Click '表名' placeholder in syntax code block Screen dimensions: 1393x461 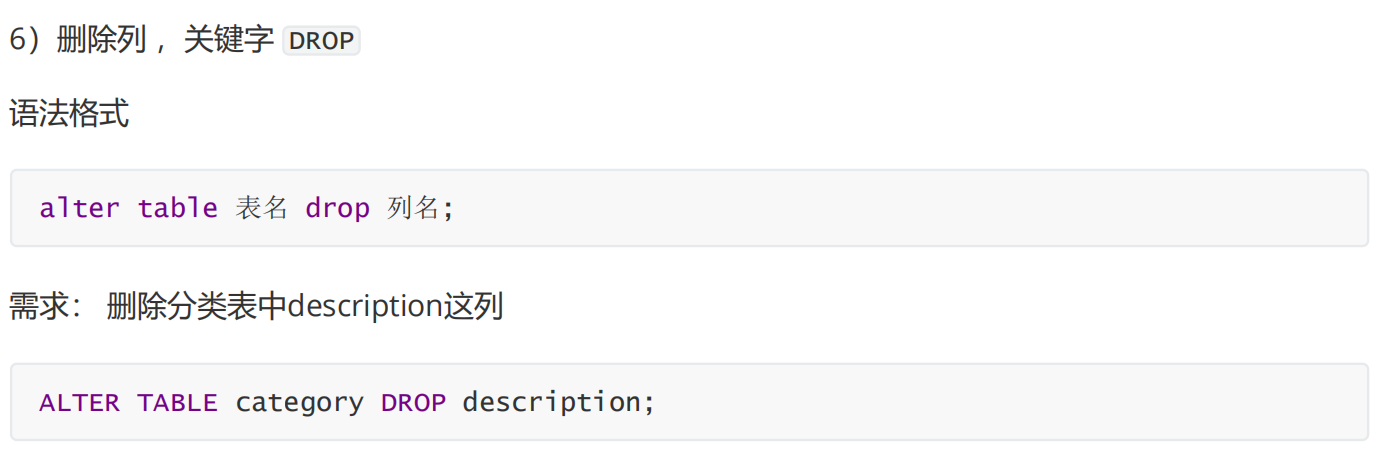coord(262,208)
